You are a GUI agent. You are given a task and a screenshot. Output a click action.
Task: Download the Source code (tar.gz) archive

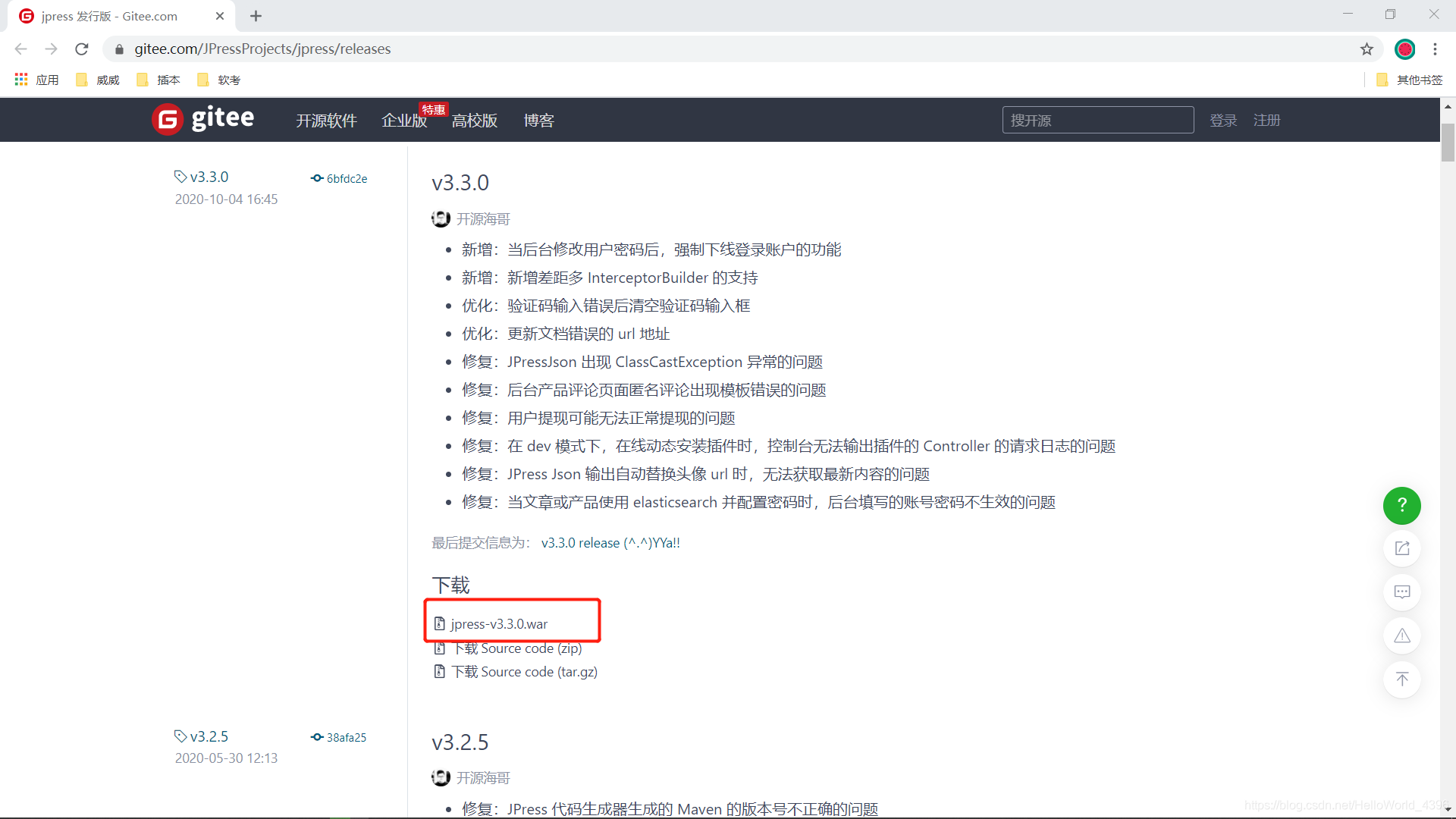pyautogui.click(x=523, y=672)
